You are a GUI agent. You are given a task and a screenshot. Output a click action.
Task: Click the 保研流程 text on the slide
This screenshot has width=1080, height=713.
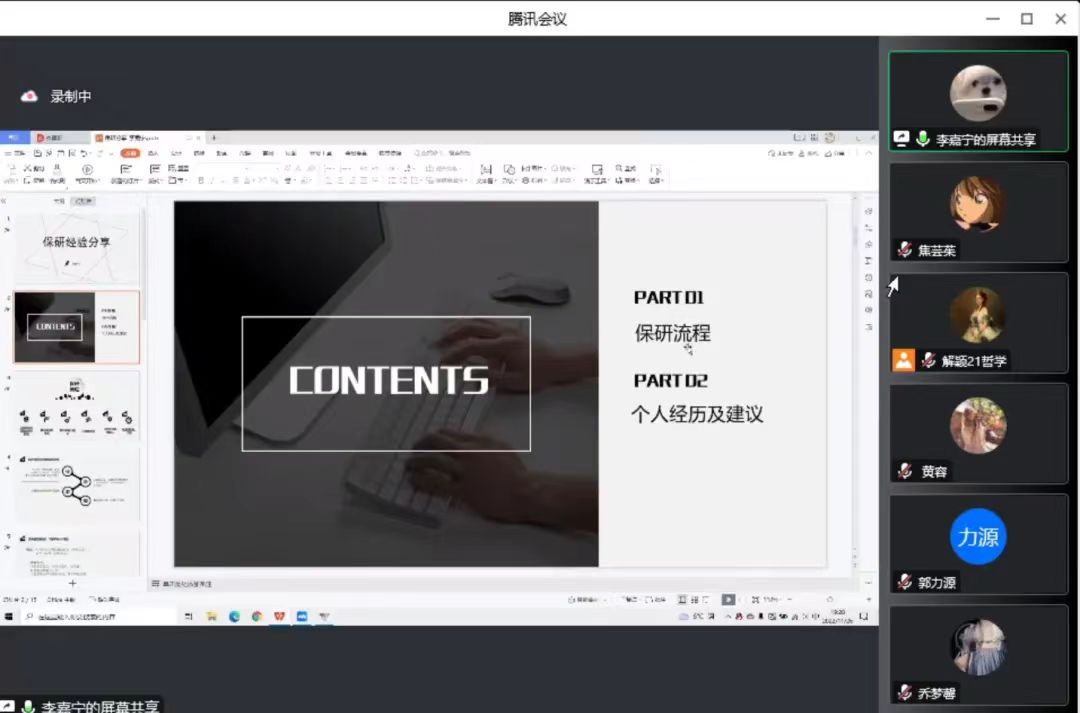coord(672,333)
